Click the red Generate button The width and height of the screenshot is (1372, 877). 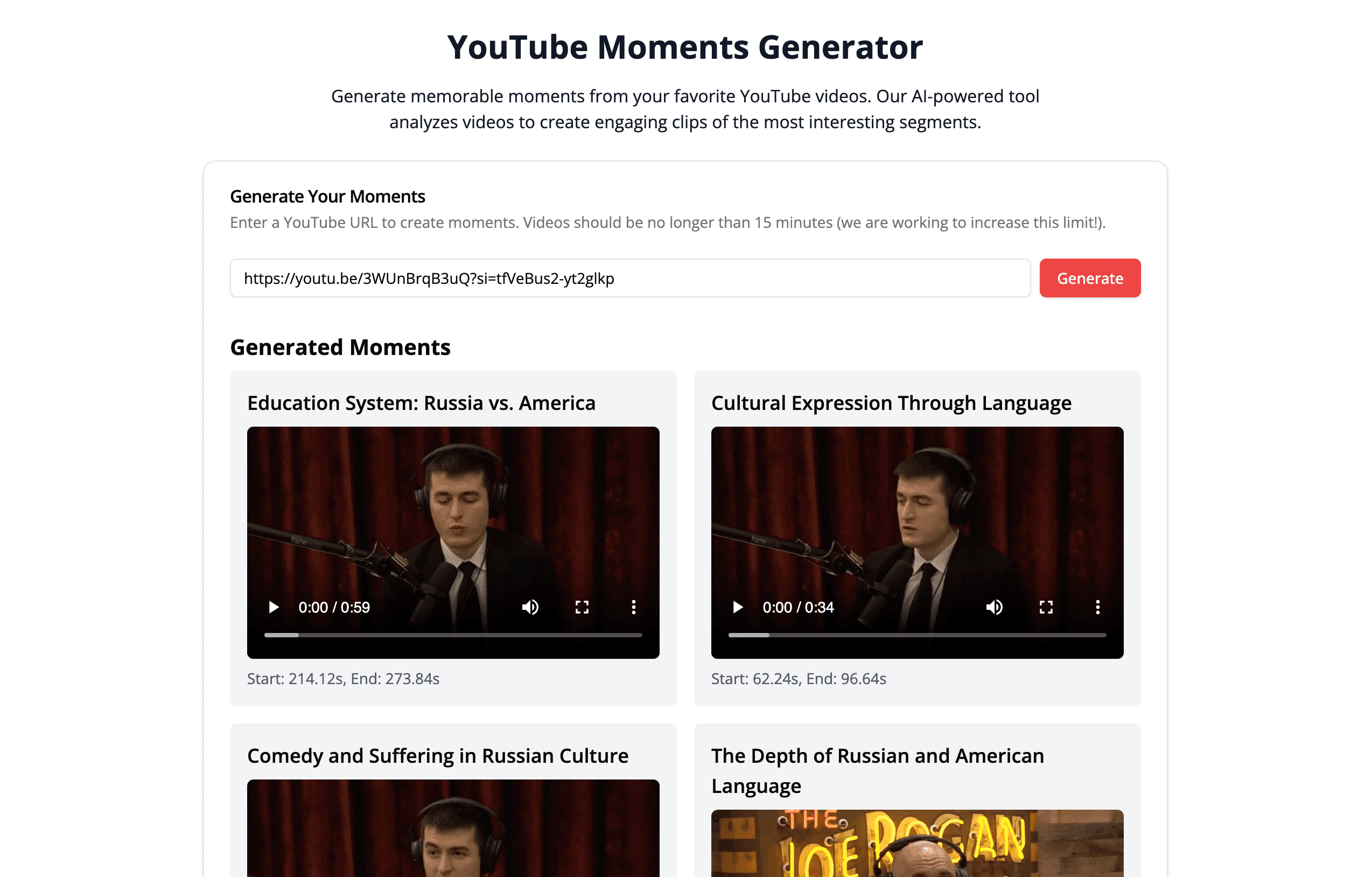(x=1089, y=278)
